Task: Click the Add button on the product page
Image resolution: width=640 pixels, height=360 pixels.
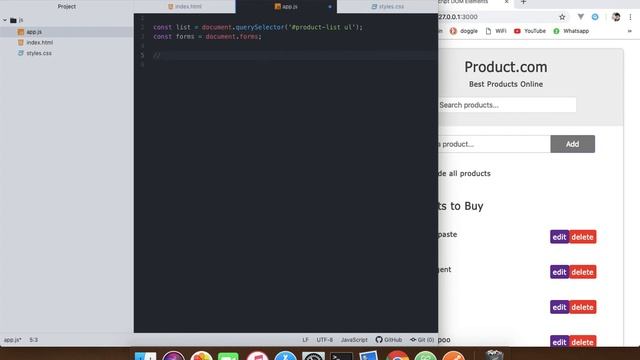Action: tap(572, 144)
